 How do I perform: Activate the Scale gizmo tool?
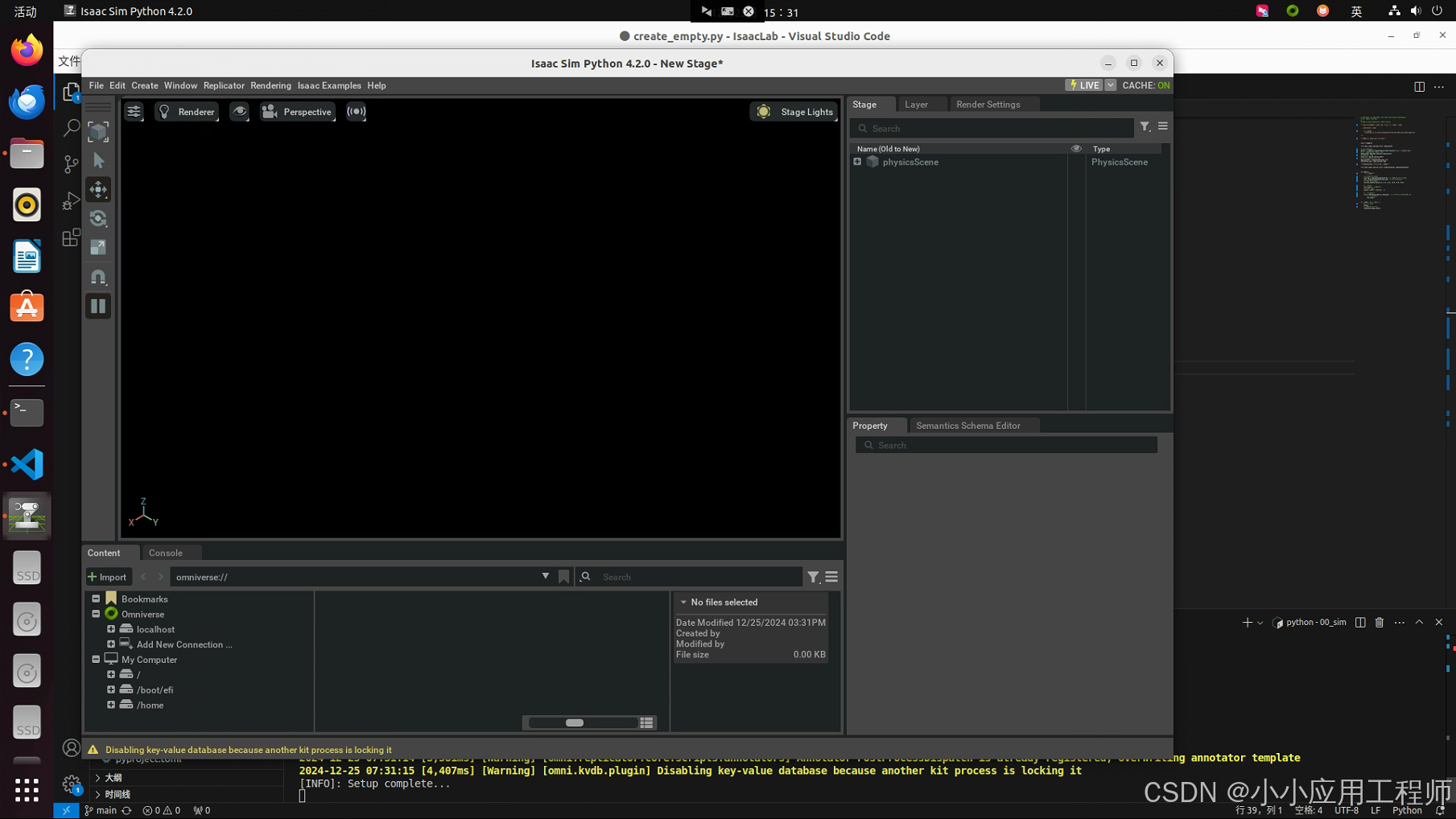[98, 248]
